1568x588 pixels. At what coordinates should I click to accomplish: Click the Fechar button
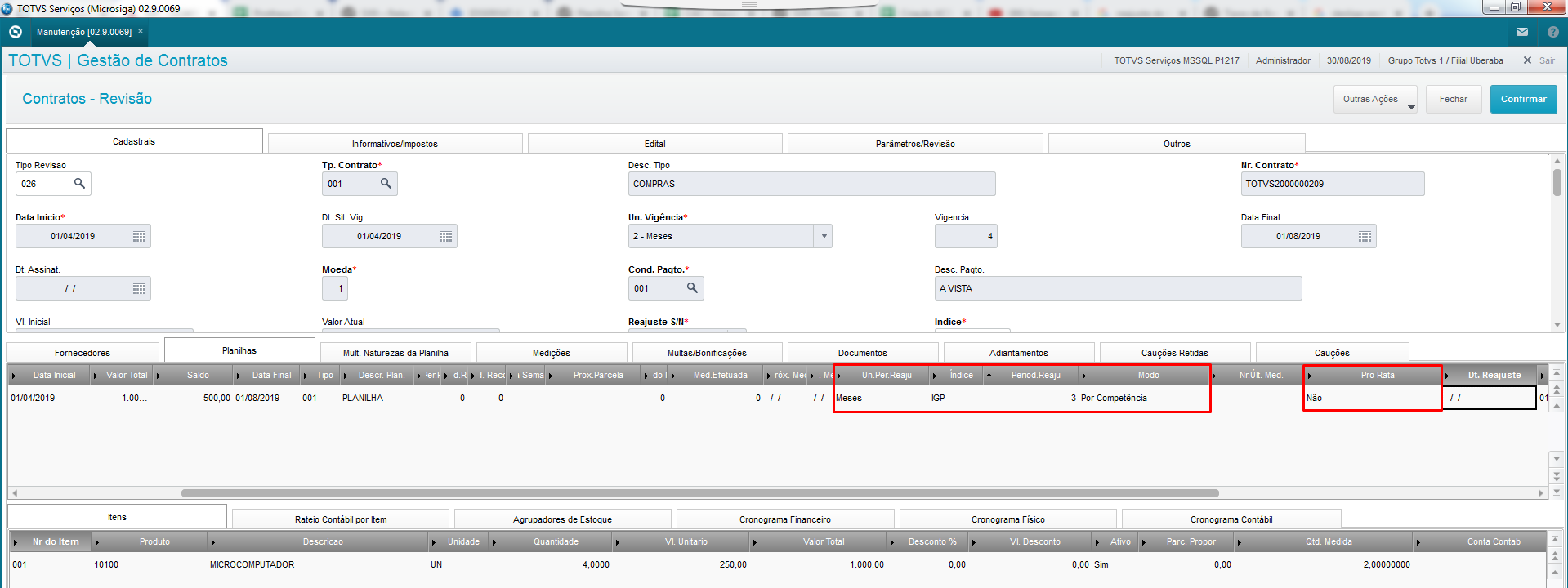click(1454, 99)
